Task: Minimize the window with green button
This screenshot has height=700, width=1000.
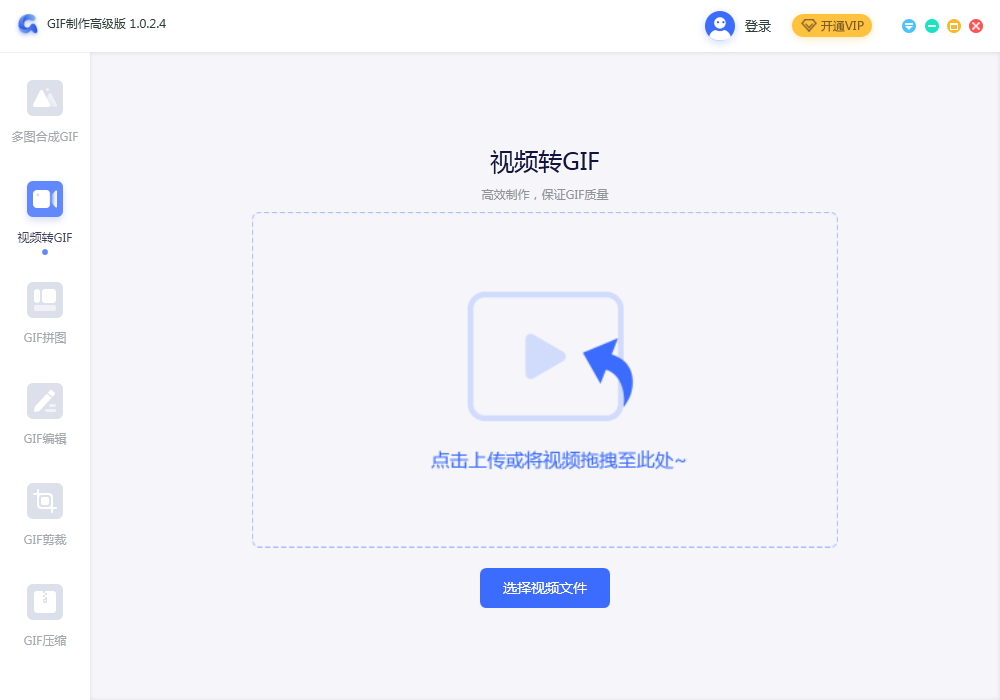Action: tap(932, 26)
